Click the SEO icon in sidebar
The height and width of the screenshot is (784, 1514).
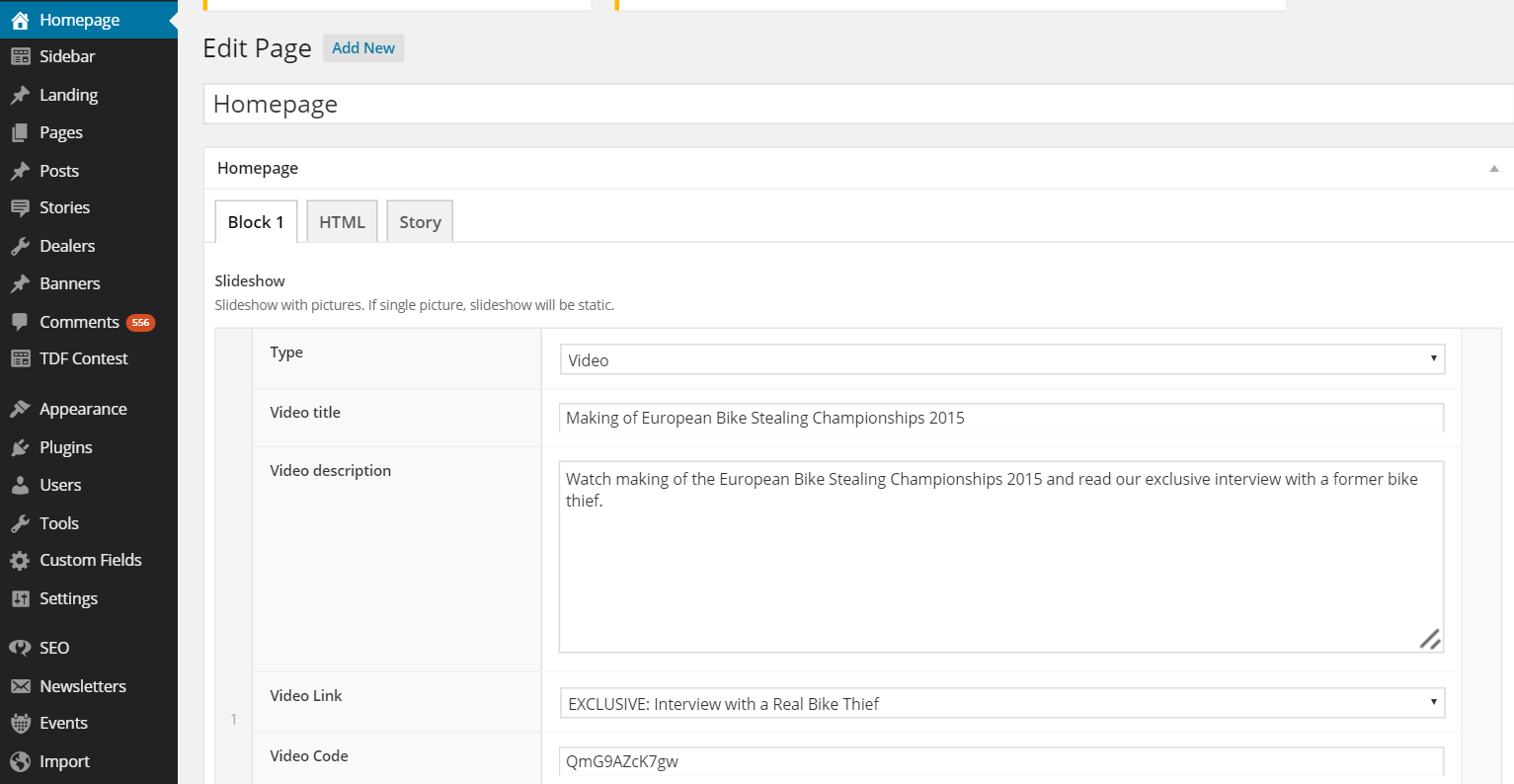click(20, 648)
